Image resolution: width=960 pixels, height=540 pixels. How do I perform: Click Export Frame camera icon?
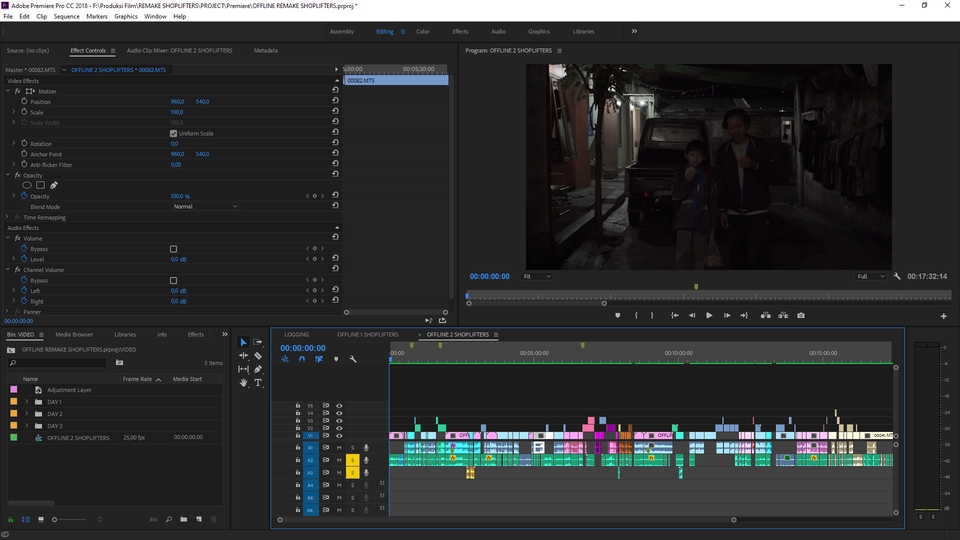801,315
